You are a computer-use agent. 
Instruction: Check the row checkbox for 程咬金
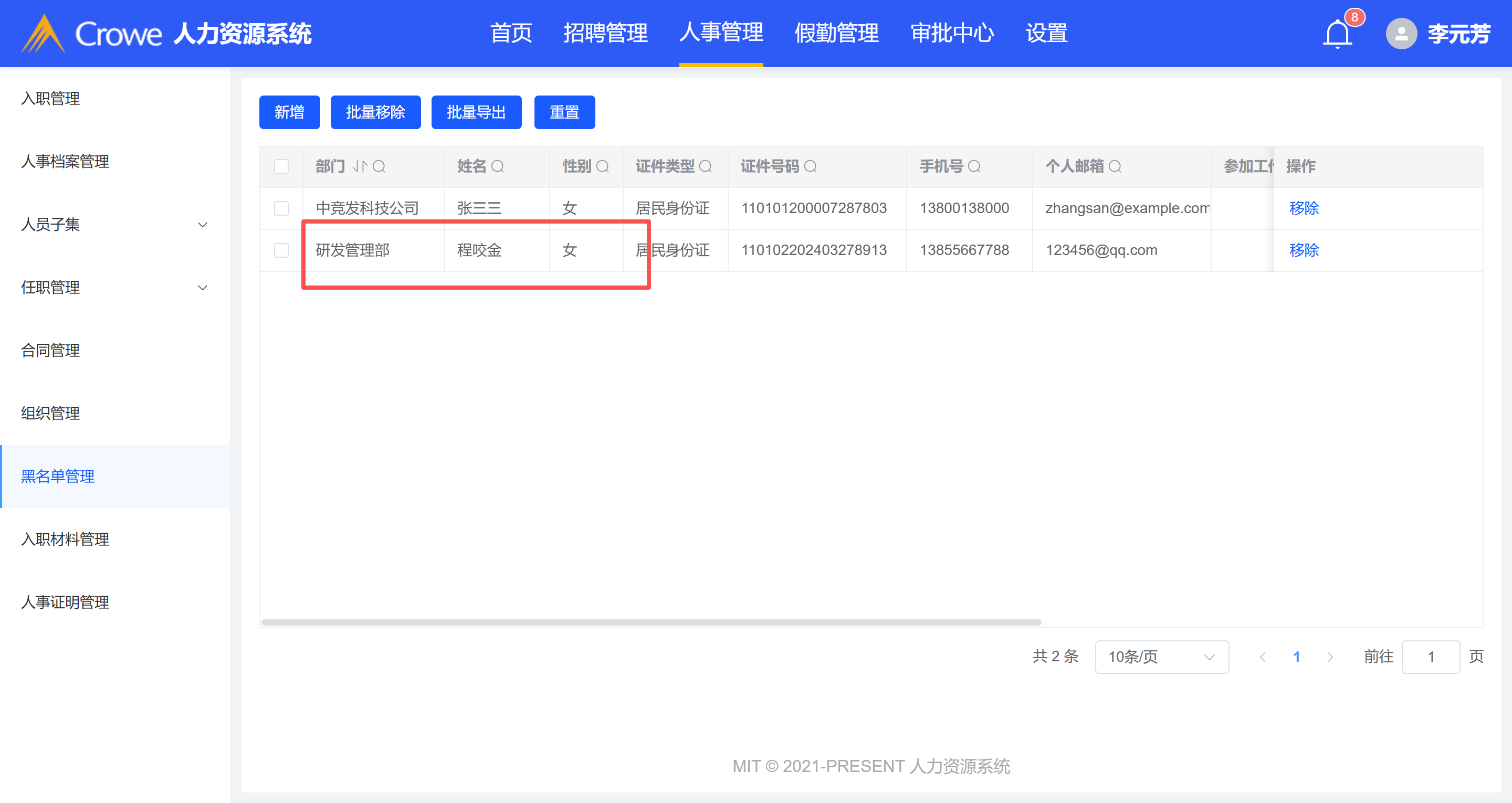coord(282,250)
